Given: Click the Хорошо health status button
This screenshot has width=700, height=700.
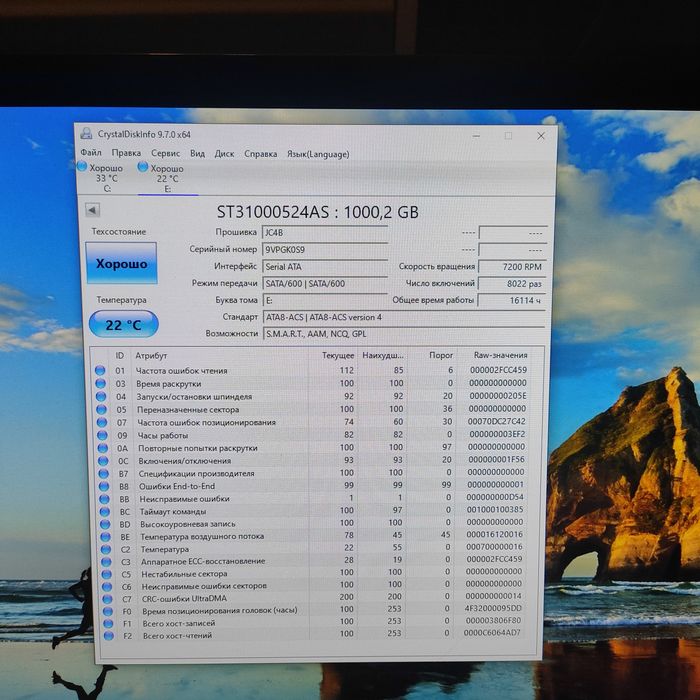Looking at the screenshot, I should (121, 263).
